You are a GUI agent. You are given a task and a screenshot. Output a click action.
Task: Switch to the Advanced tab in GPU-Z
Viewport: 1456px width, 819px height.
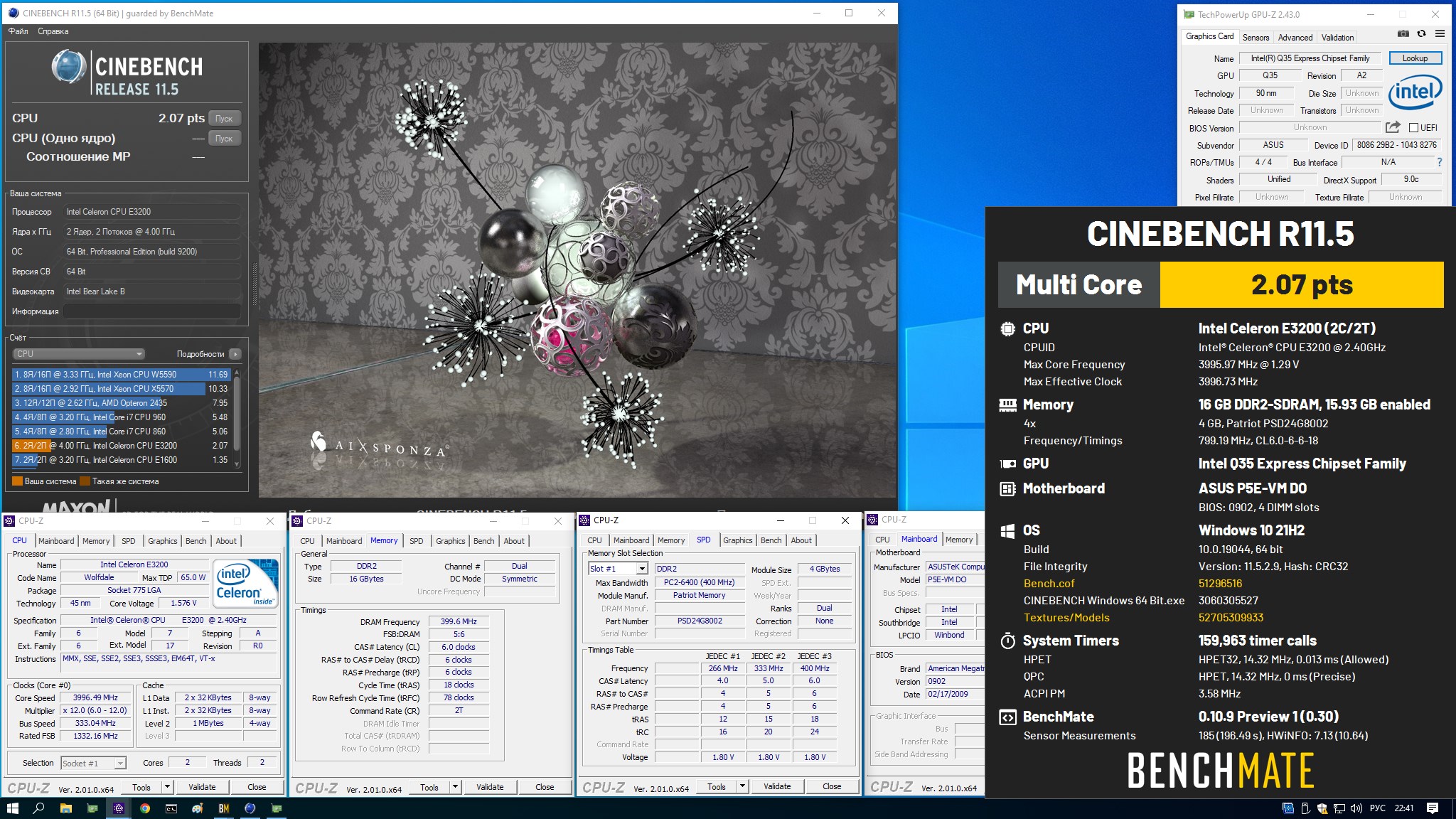click(x=1295, y=38)
